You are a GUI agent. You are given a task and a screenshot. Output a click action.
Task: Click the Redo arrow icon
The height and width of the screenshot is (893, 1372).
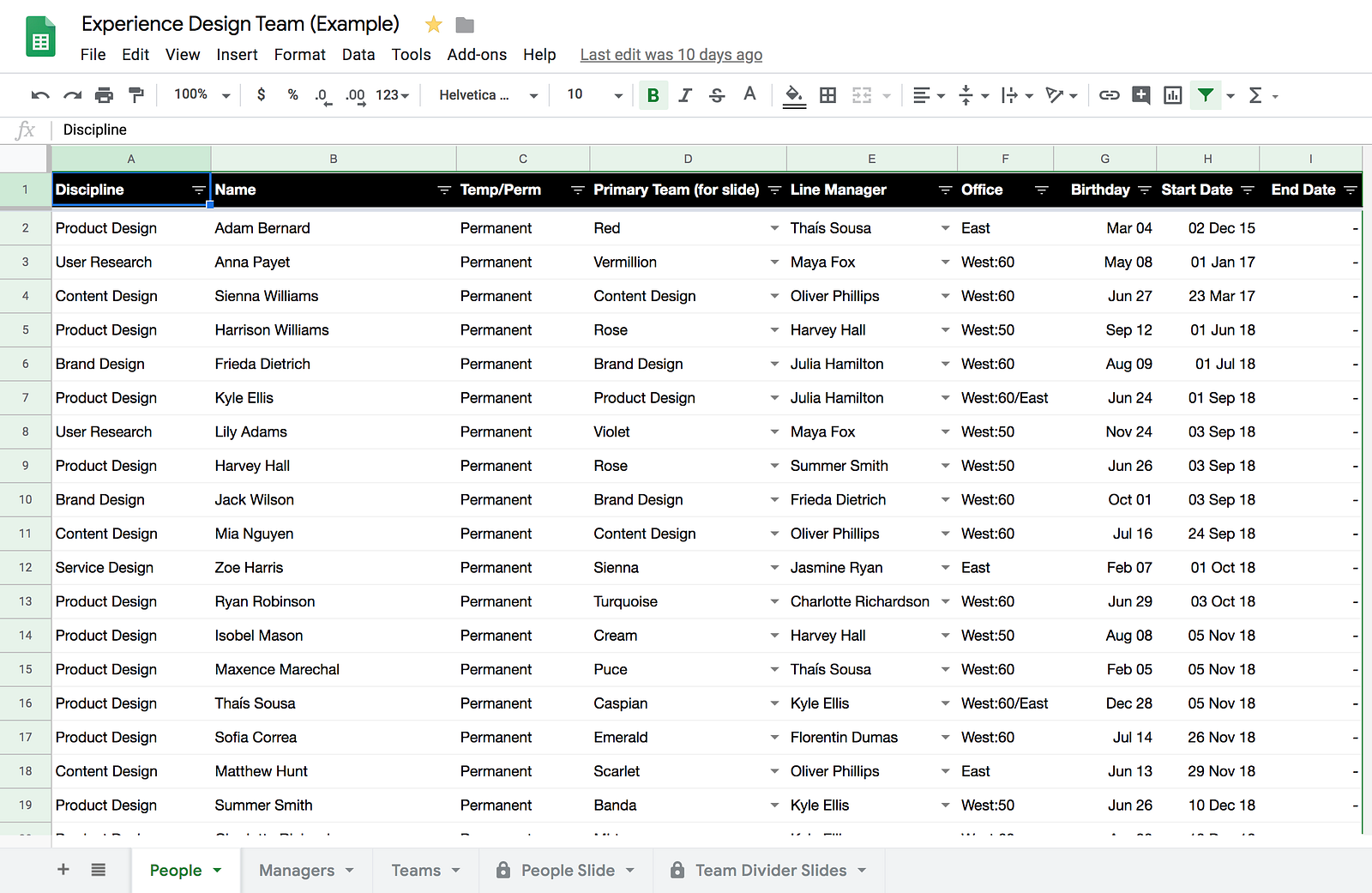pos(73,95)
